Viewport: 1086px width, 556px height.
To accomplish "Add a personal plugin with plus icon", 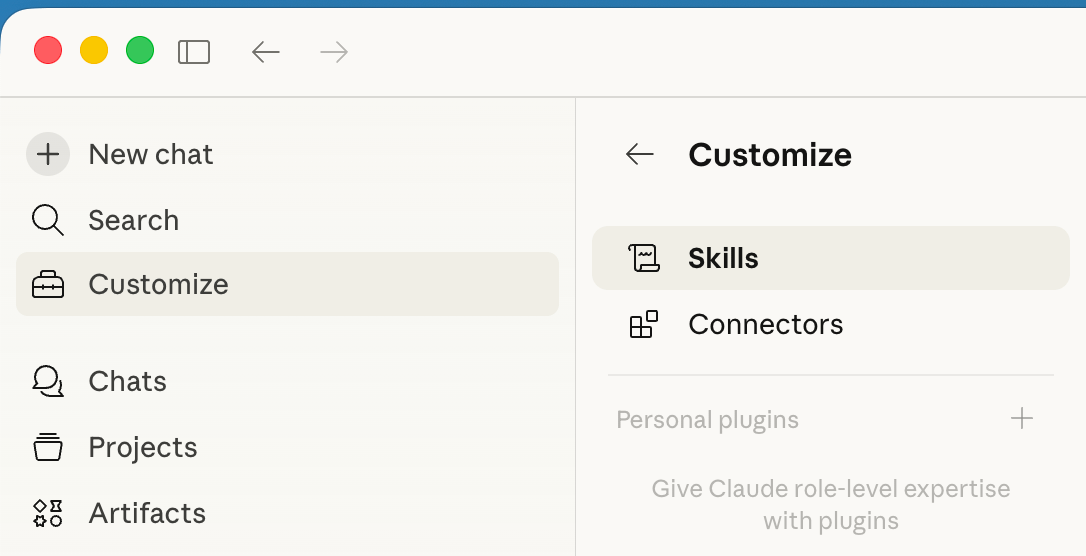I will pyautogui.click(x=1022, y=418).
